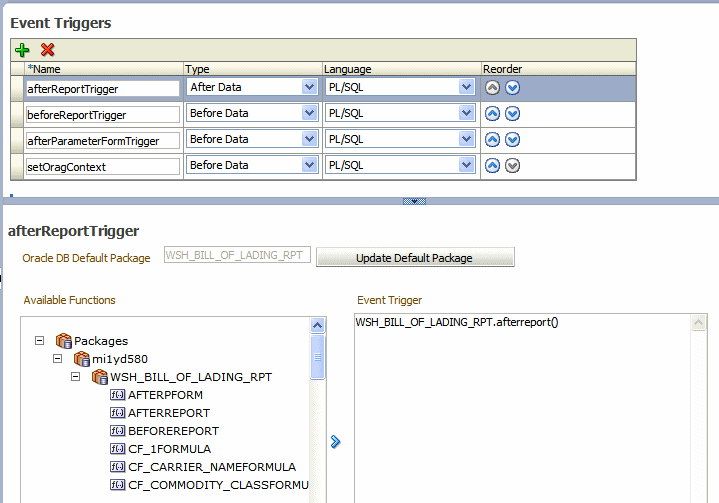Click the Reorder column header
The width and height of the screenshot is (719, 503).
[x=558, y=69]
